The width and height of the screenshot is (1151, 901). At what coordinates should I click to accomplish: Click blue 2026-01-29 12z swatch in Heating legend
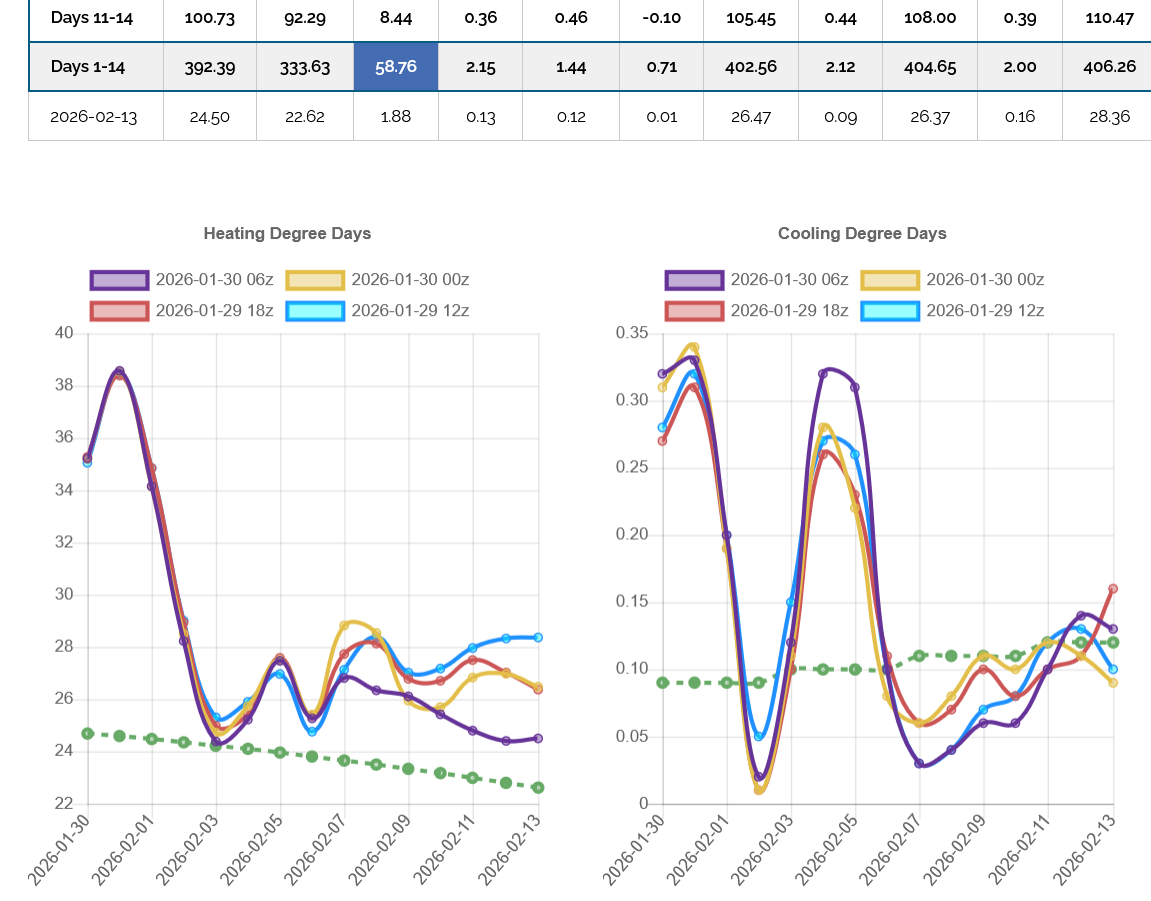315,310
